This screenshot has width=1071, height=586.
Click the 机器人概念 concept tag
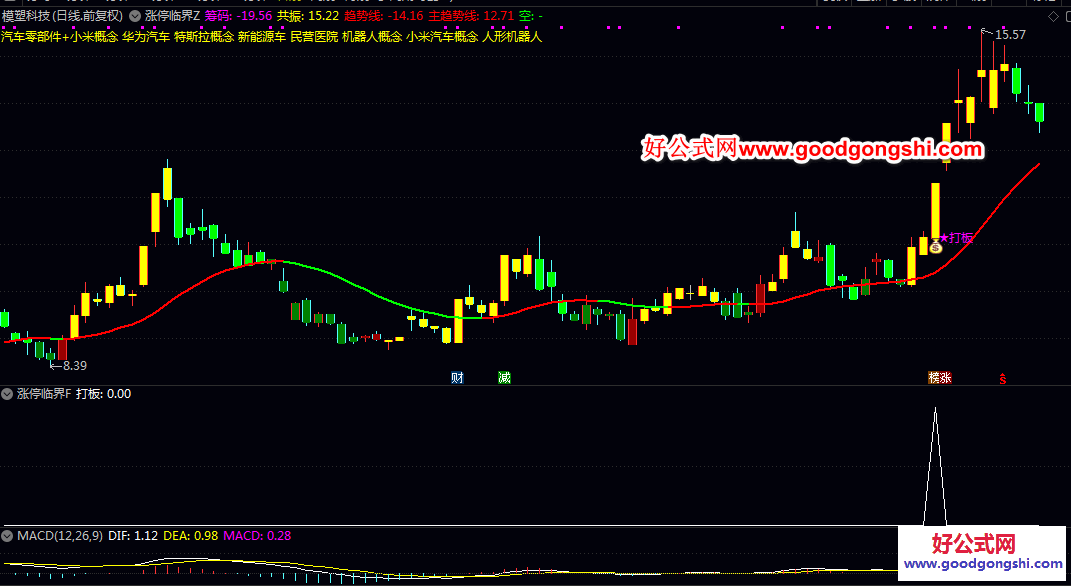(x=372, y=37)
